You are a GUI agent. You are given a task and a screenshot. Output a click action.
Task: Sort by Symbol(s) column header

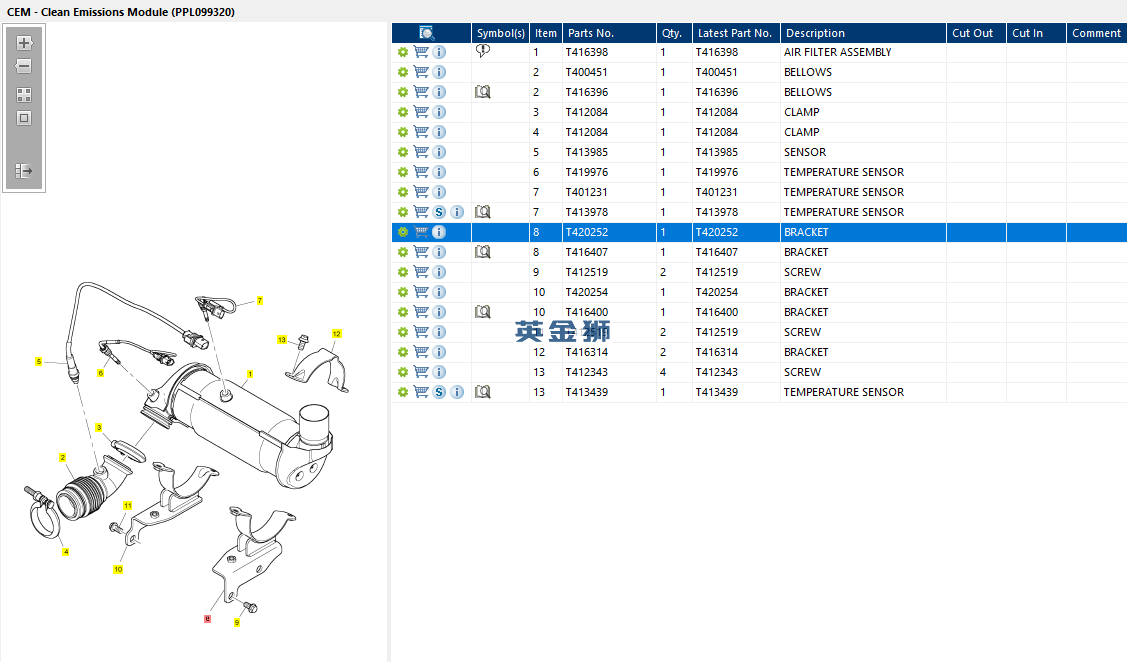point(501,33)
